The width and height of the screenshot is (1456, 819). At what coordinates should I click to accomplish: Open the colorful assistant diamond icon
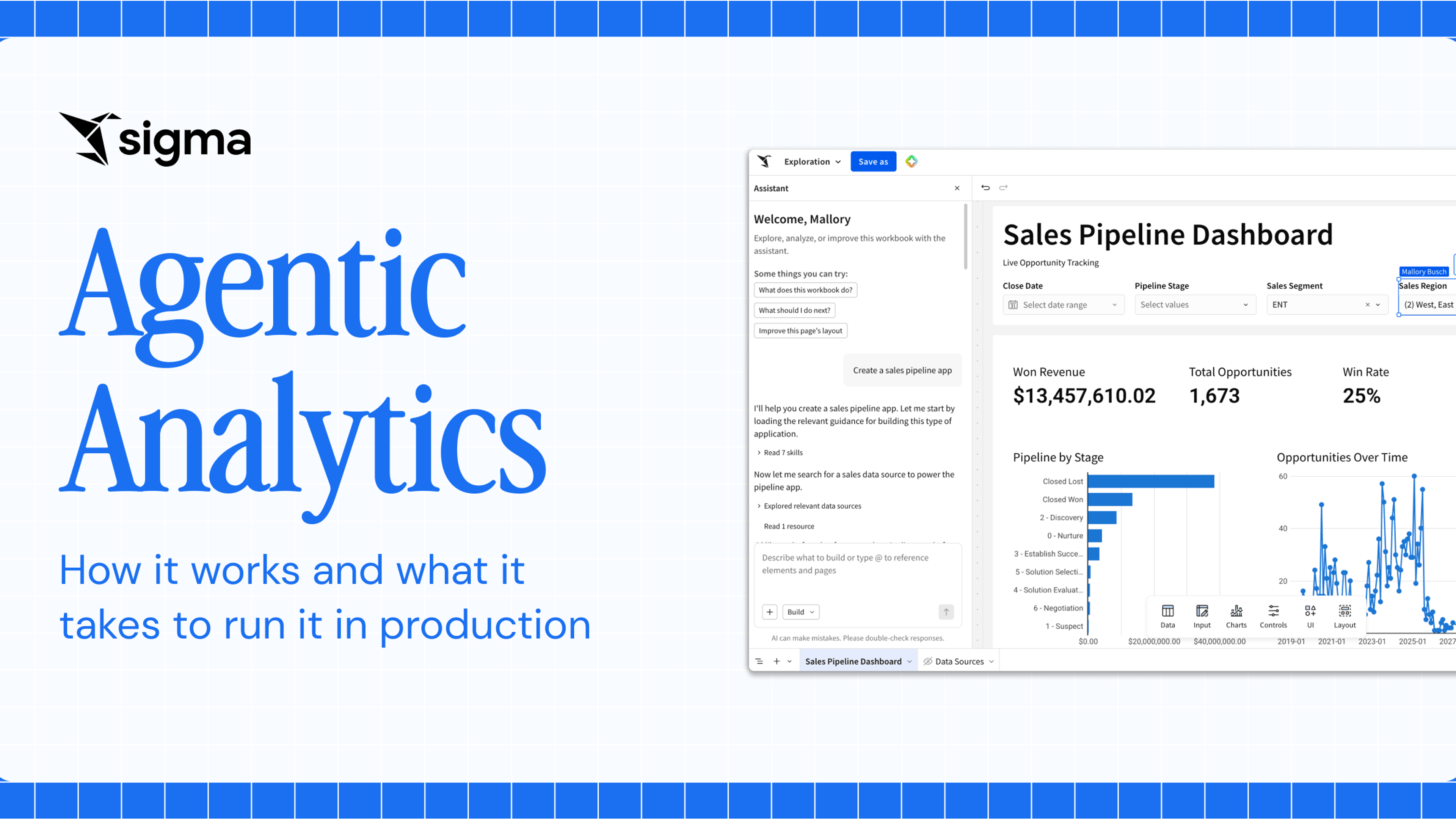(x=912, y=162)
